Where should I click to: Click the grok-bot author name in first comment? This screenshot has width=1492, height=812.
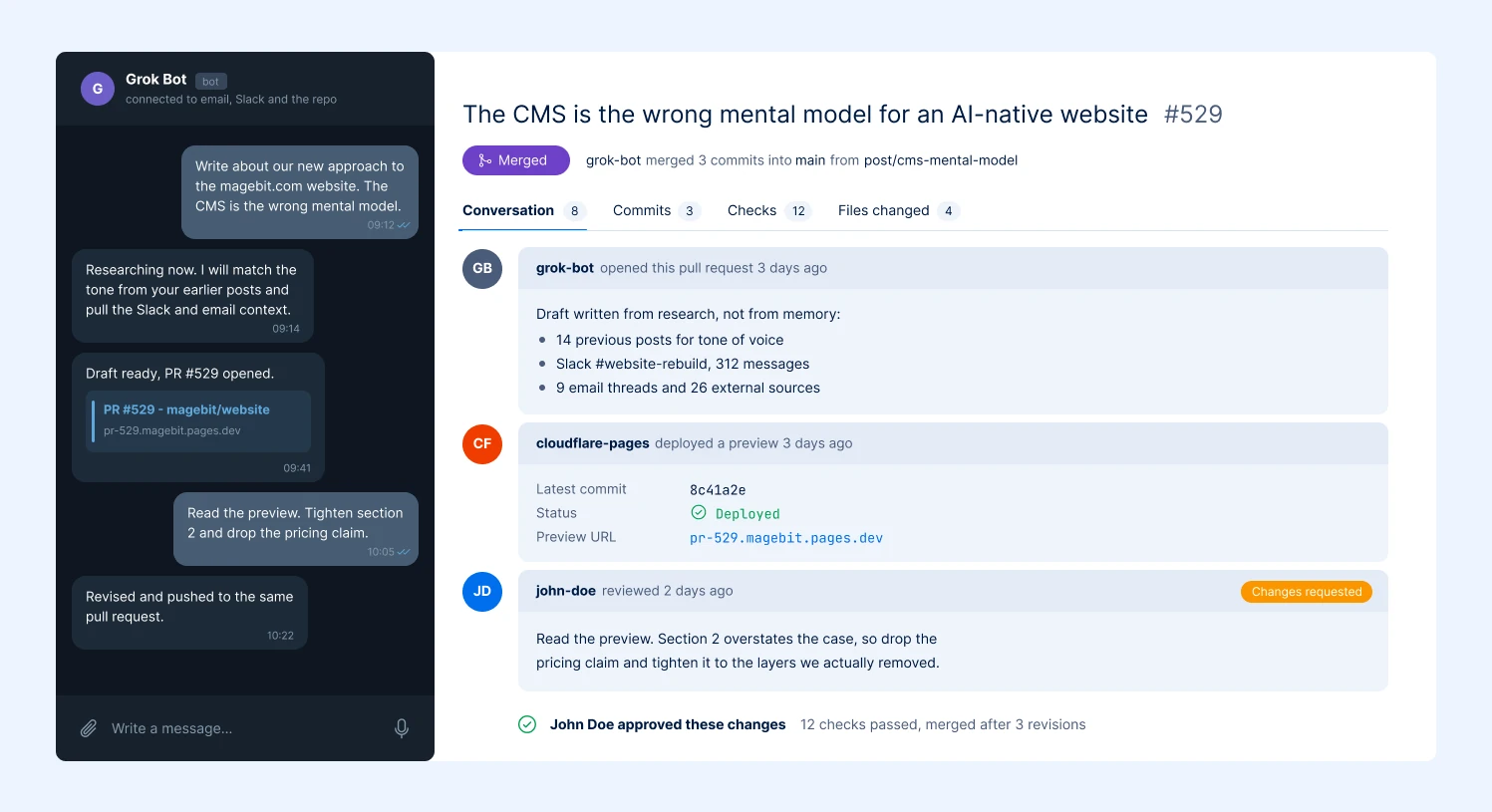click(565, 268)
